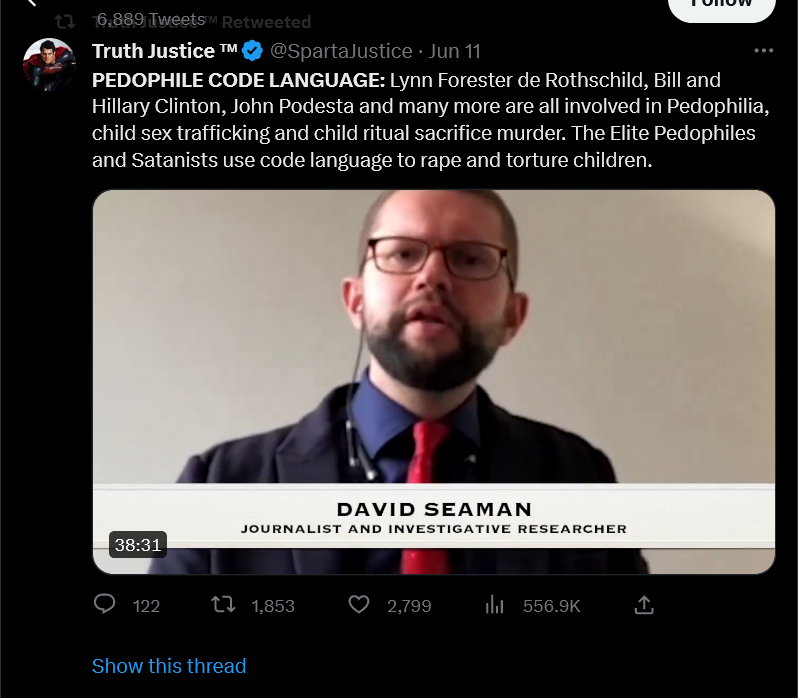The image size is (798, 699).
Task: Open the Jun 11 timestamp permalink
Action: pyautogui.click(x=454, y=51)
